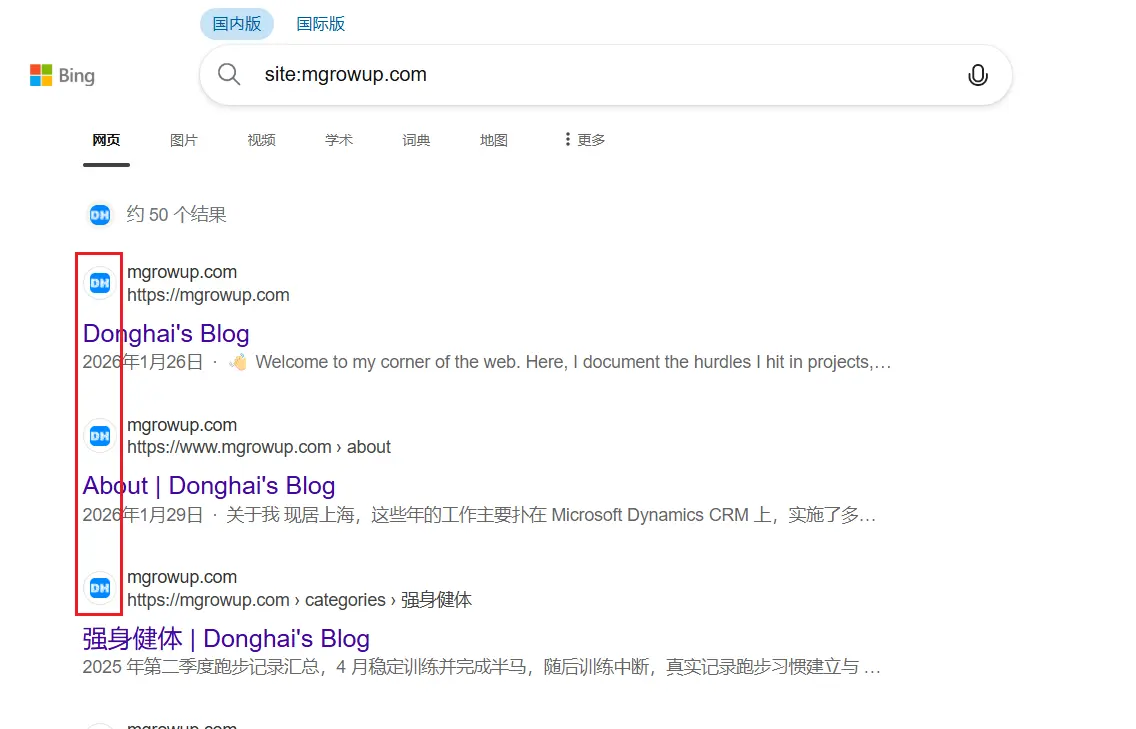Expand the 更多 menu

click(583, 140)
